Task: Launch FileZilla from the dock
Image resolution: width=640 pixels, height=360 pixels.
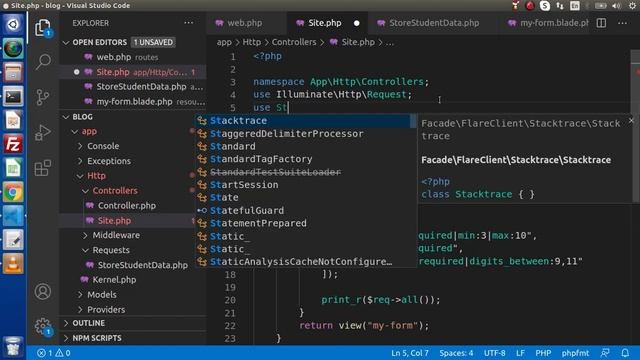Action: 13,144
